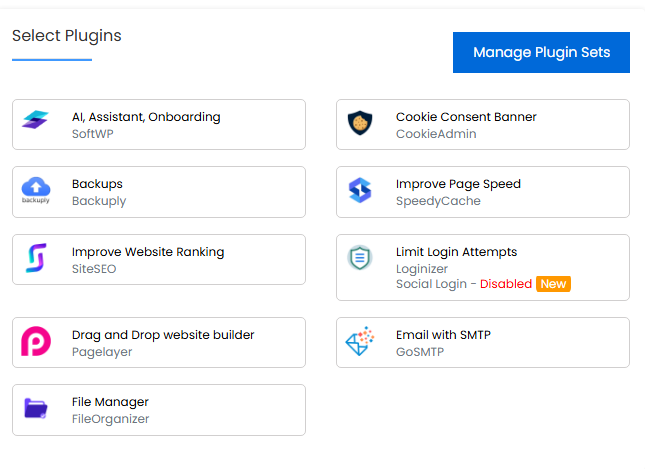
Task: Click the GoSMTP plugin name
Action: 420,352
